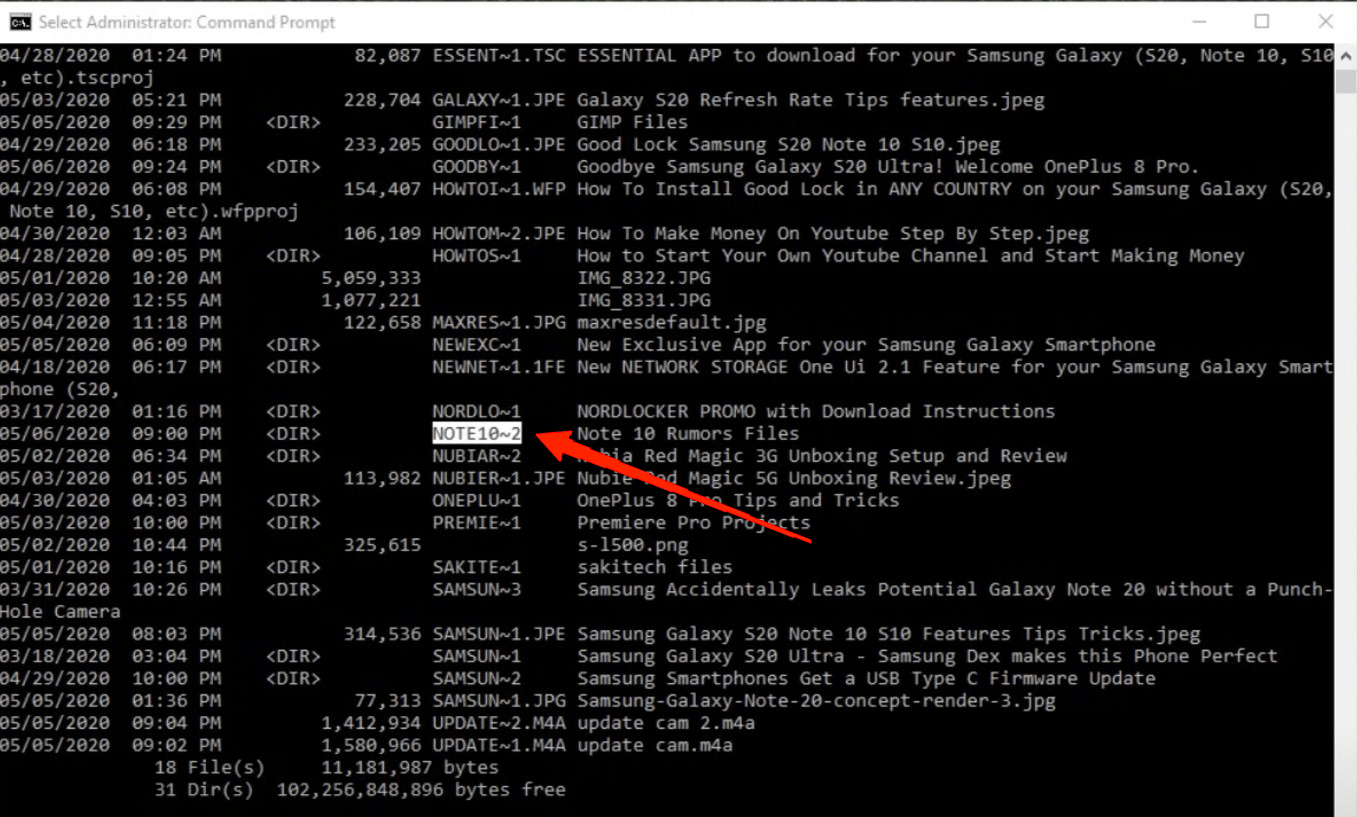This screenshot has width=1357, height=817.
Task: Click the maxresdefault.jpg file name
Action: (672, 322)
